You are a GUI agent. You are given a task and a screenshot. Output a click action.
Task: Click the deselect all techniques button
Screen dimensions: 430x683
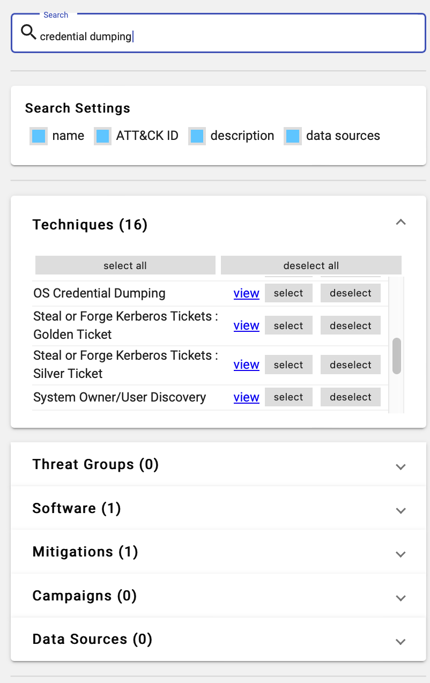tap(311, 265)
